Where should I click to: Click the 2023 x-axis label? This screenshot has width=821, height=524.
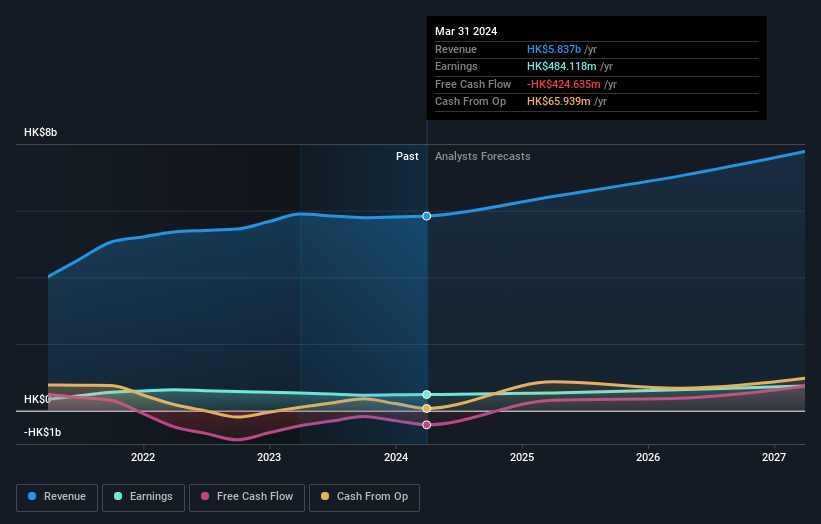click(269, 457)
